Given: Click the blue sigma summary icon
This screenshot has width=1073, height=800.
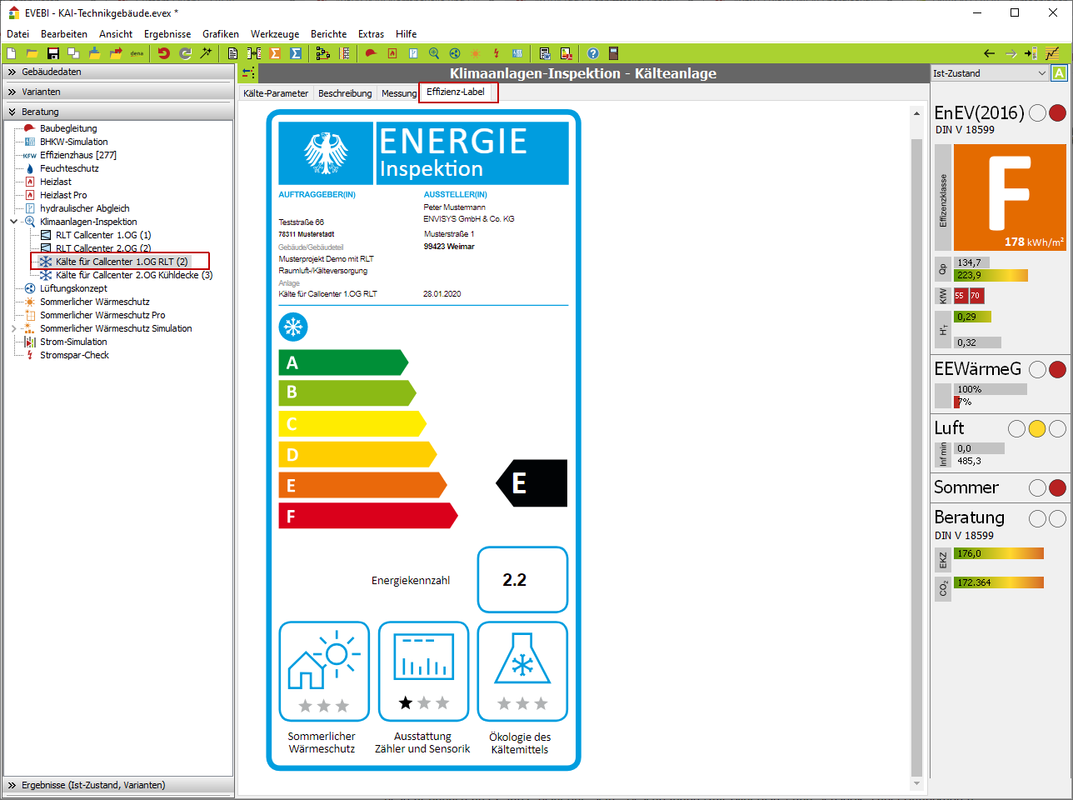Looking at the screenshot, I should click(296, 53).
